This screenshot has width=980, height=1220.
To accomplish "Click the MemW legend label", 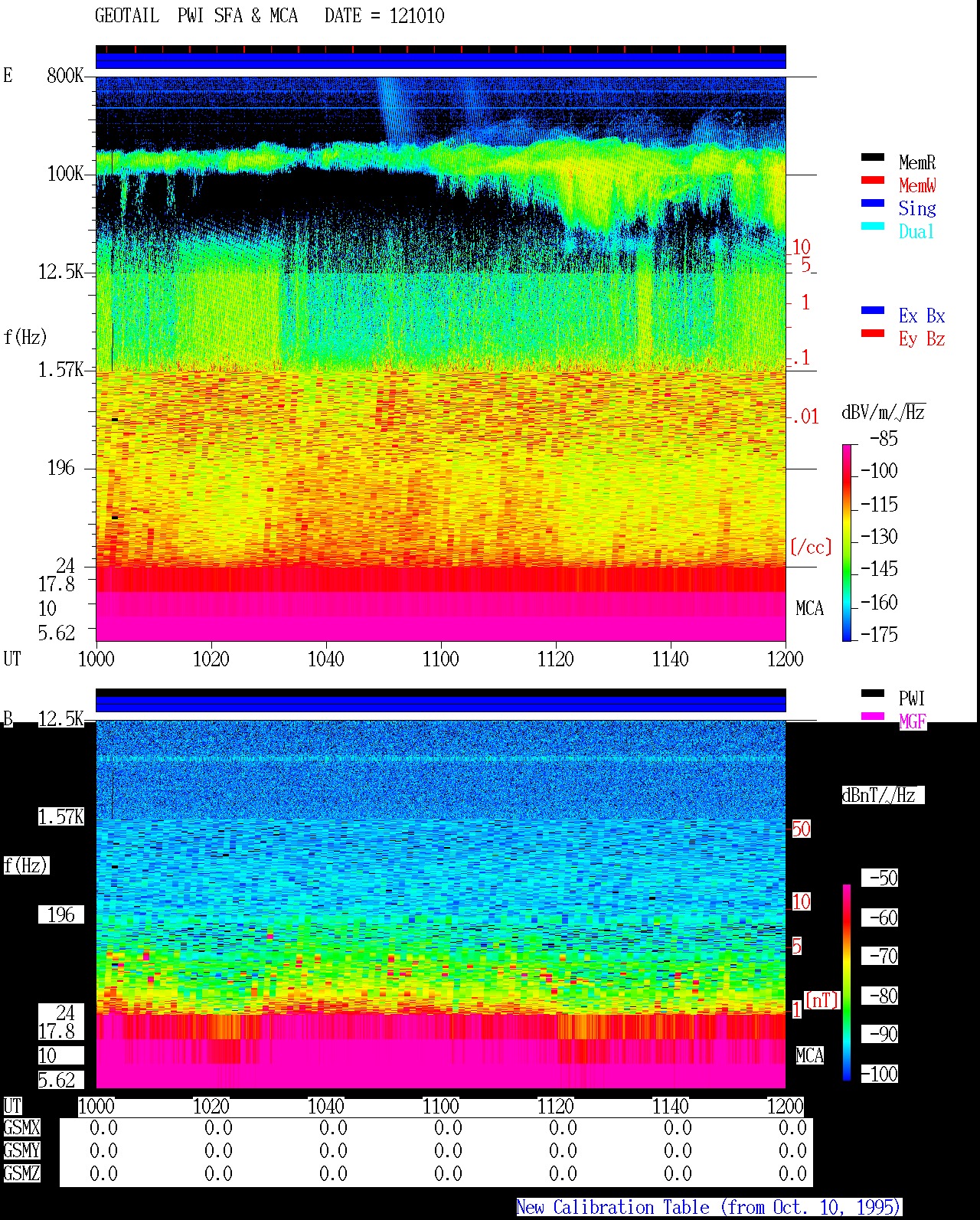I will (x=917, y=185).
